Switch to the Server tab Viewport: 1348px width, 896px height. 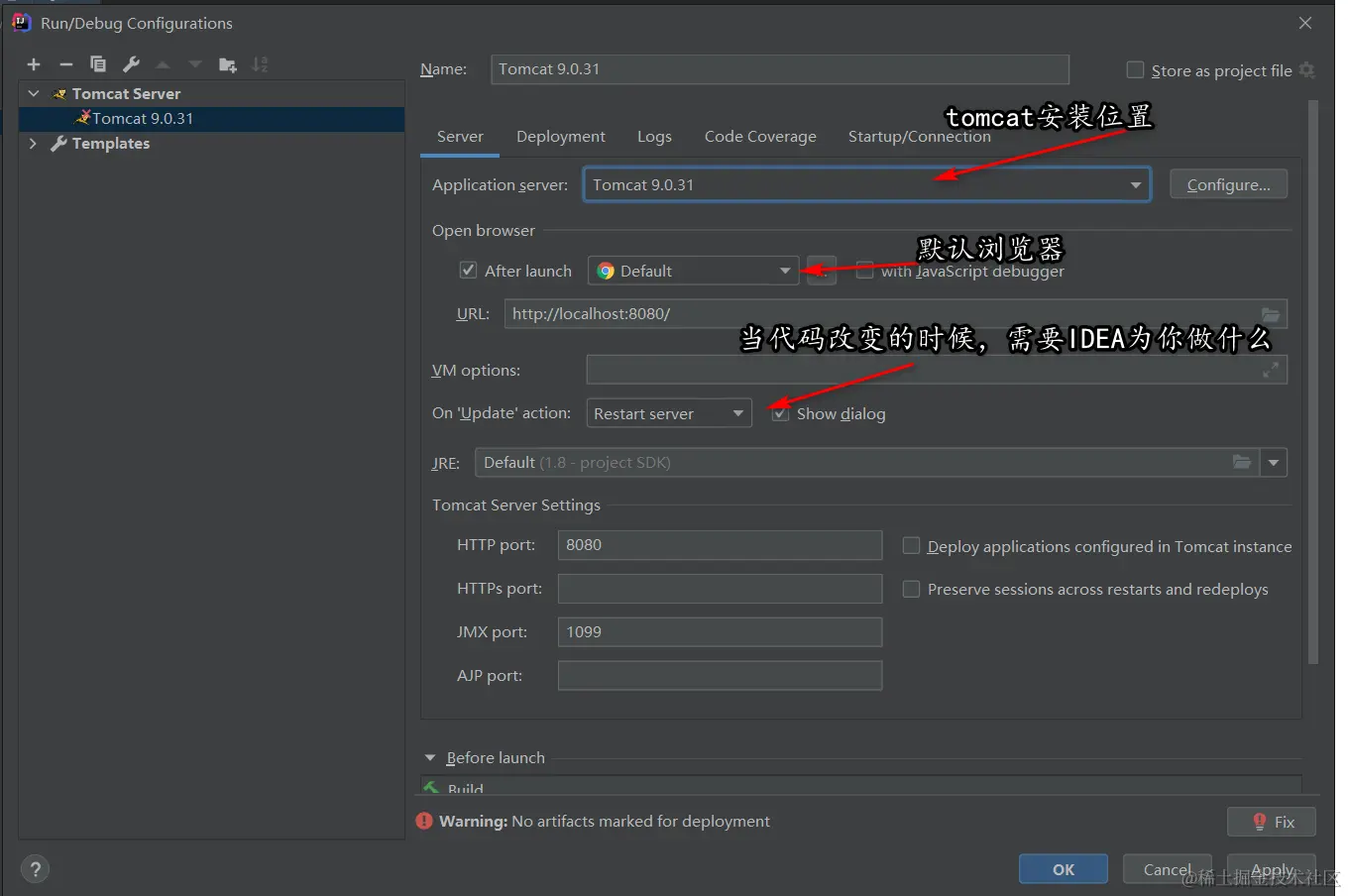[x=460, y=137]
